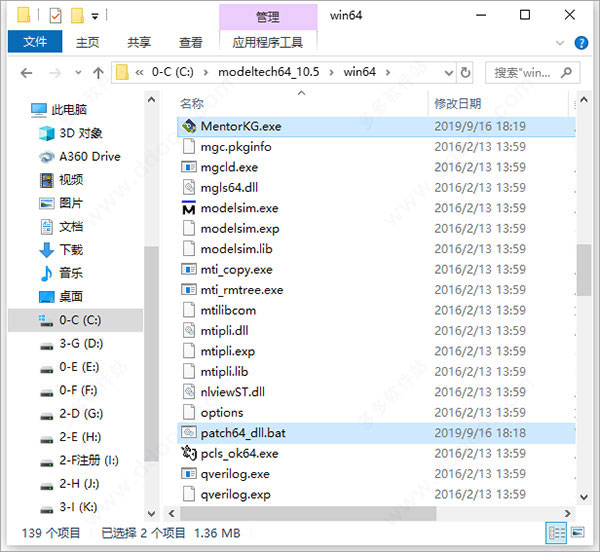The width and height of the screenshot is (600, 552).
Task: Expand the Quick Access Toolbar customize dropdown
Action: tap(95, 16)
